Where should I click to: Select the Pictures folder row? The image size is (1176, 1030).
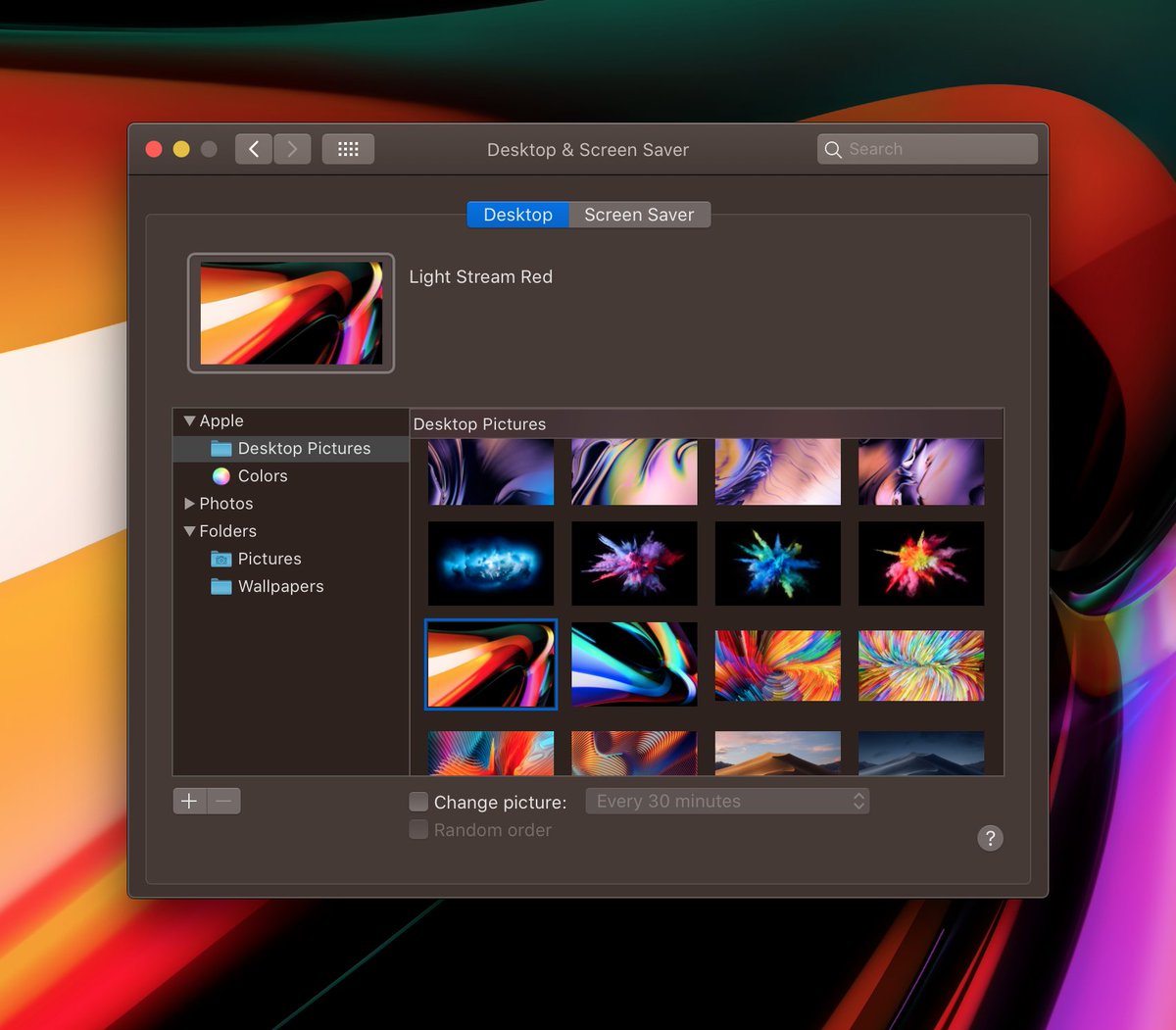coord(291,559)
